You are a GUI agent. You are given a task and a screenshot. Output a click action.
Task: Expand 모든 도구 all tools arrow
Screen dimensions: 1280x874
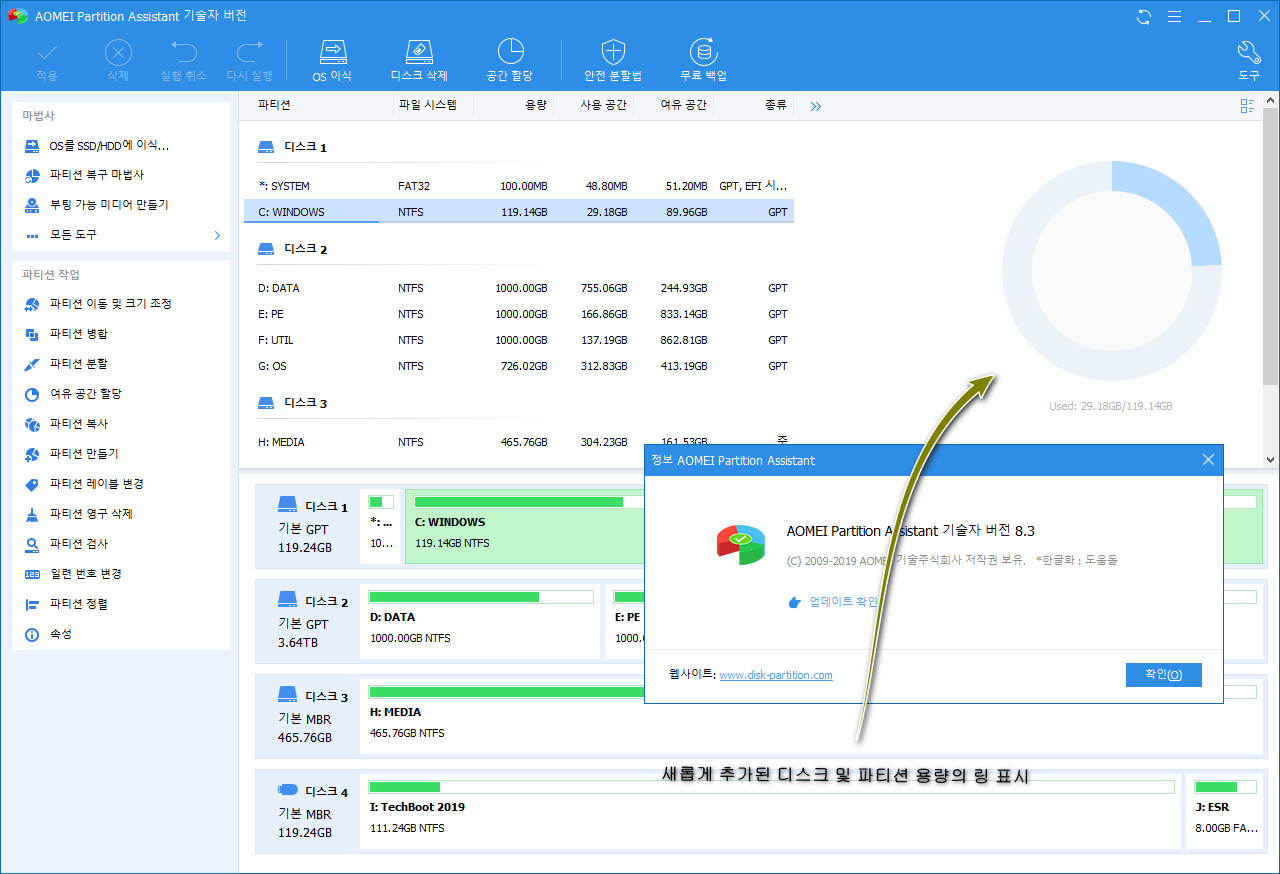pos(217,235)
